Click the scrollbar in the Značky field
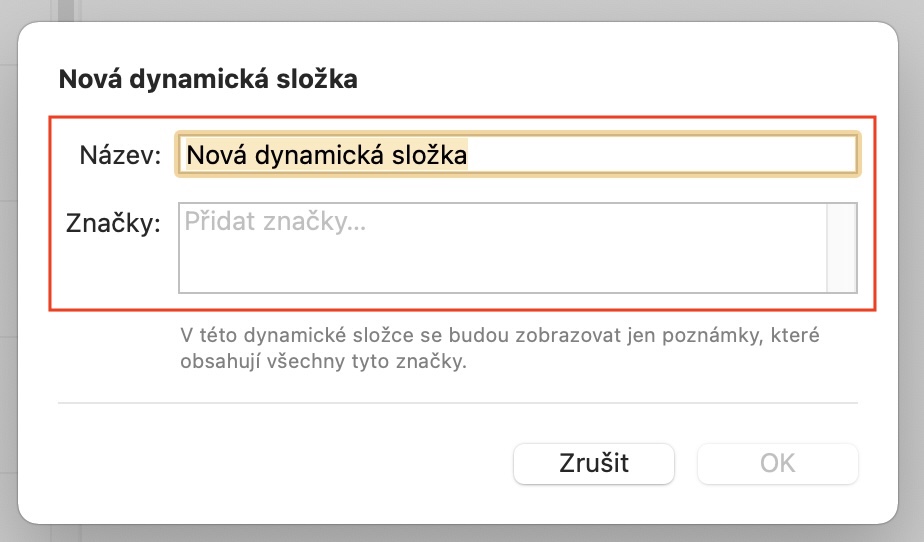Viewport: 924px width, 542px height. pos(842,248)
